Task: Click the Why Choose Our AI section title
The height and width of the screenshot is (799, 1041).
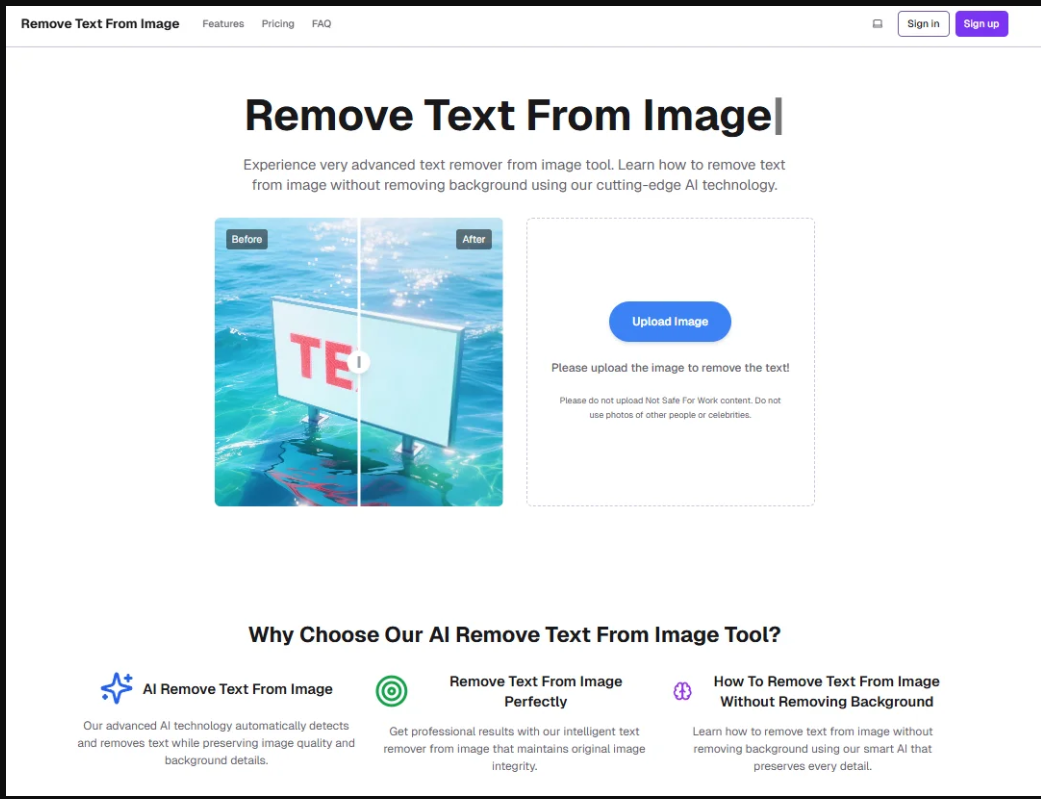Action: click(x=514, y=635)
